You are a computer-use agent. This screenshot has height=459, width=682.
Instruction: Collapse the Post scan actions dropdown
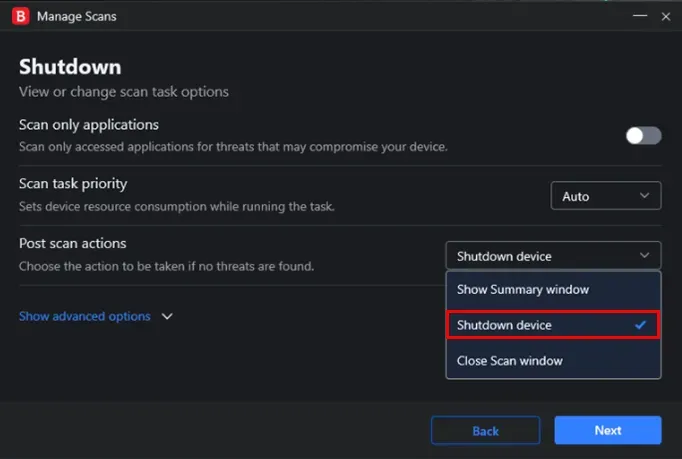(x=553, y=256)
